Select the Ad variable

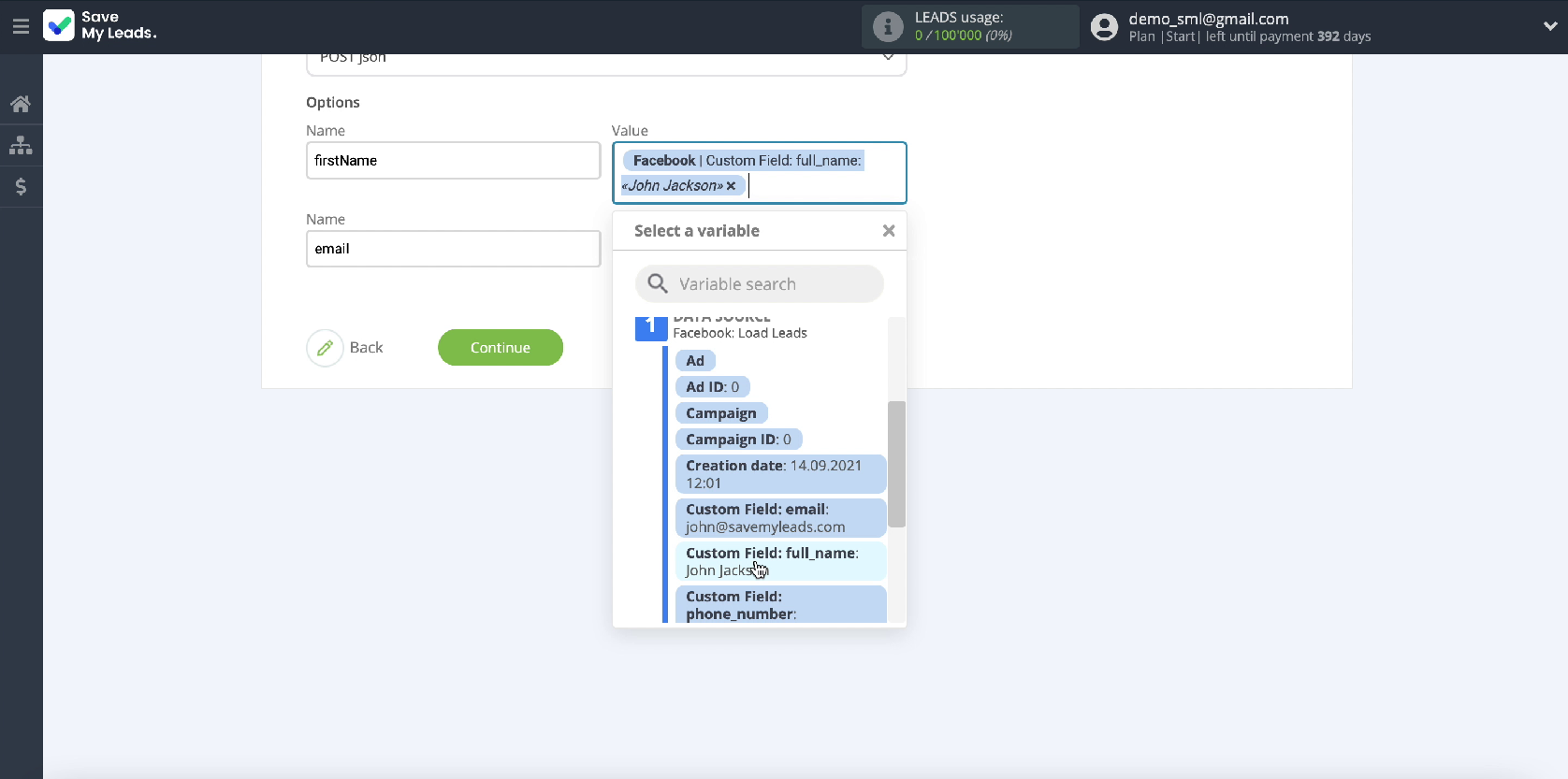[x=695, y=361]
